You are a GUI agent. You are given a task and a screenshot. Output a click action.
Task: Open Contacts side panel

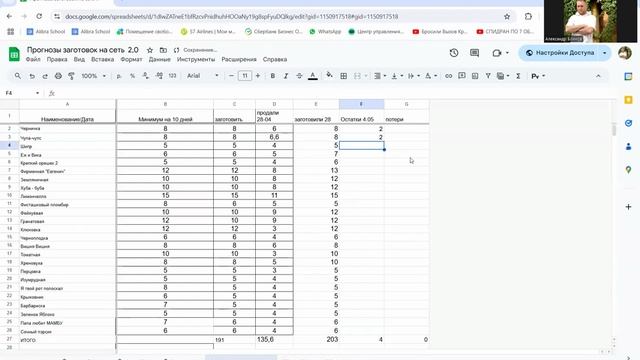click(x=629, y=146)
